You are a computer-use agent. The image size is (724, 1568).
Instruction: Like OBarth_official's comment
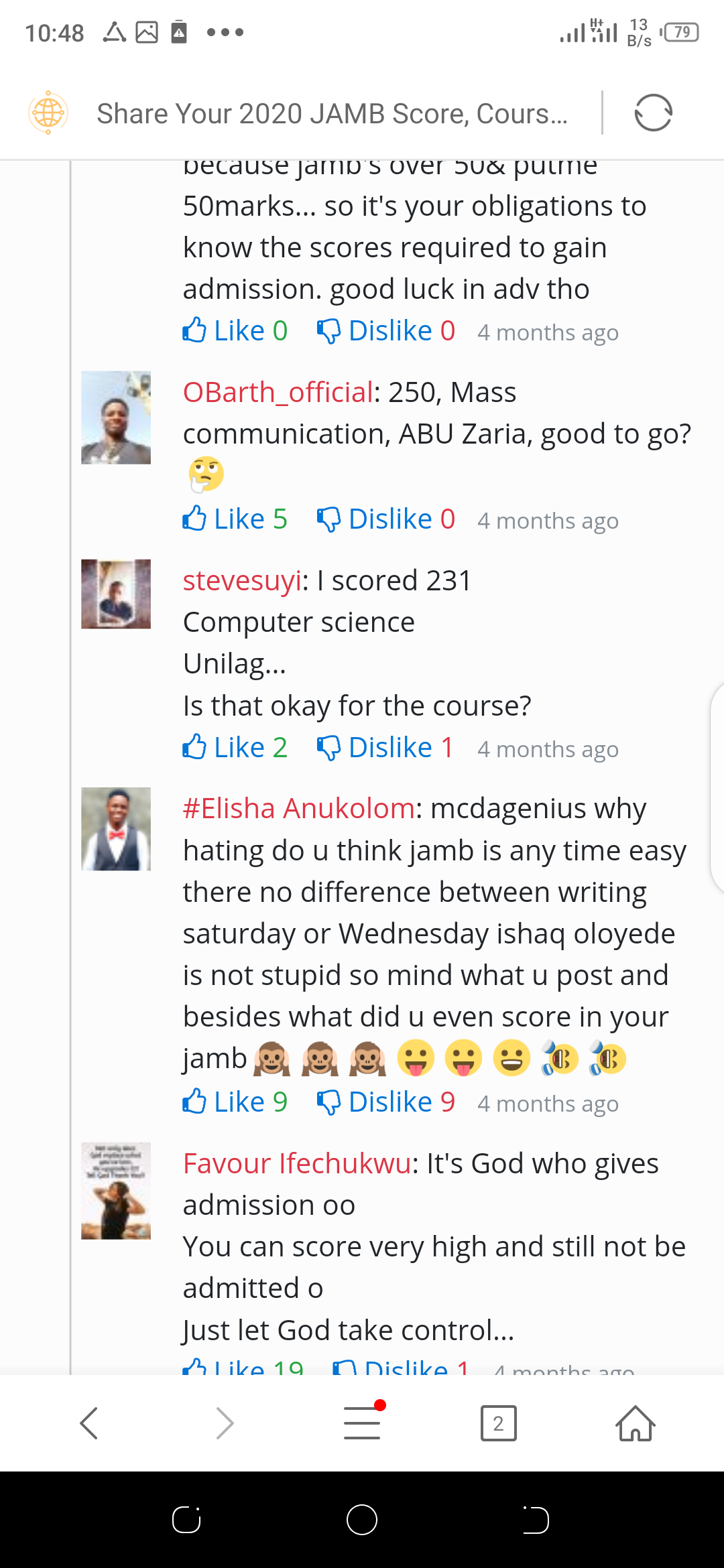pos(235,519)
